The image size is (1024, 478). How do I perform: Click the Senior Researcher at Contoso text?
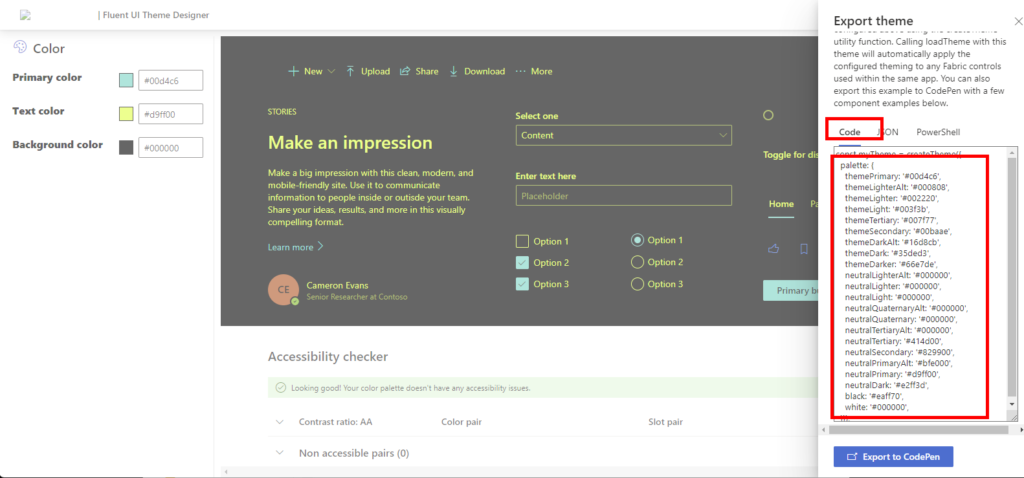click(357, 296)
